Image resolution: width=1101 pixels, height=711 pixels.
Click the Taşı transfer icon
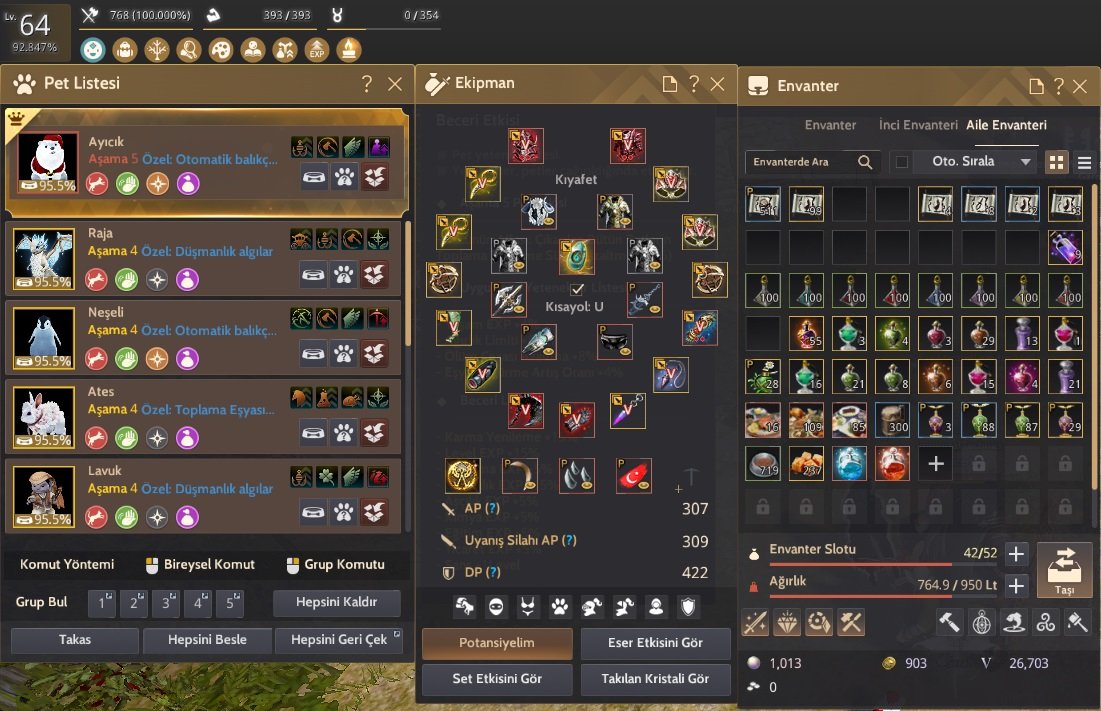point(1064,570)
